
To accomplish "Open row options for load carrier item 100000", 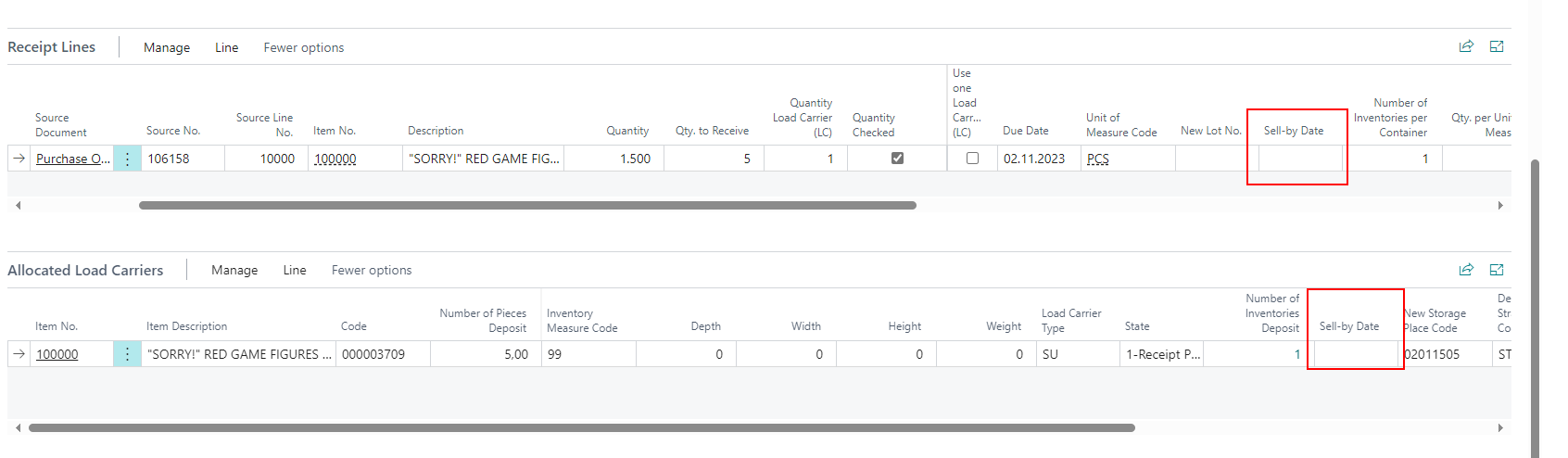I will click(x=127, y=354).
